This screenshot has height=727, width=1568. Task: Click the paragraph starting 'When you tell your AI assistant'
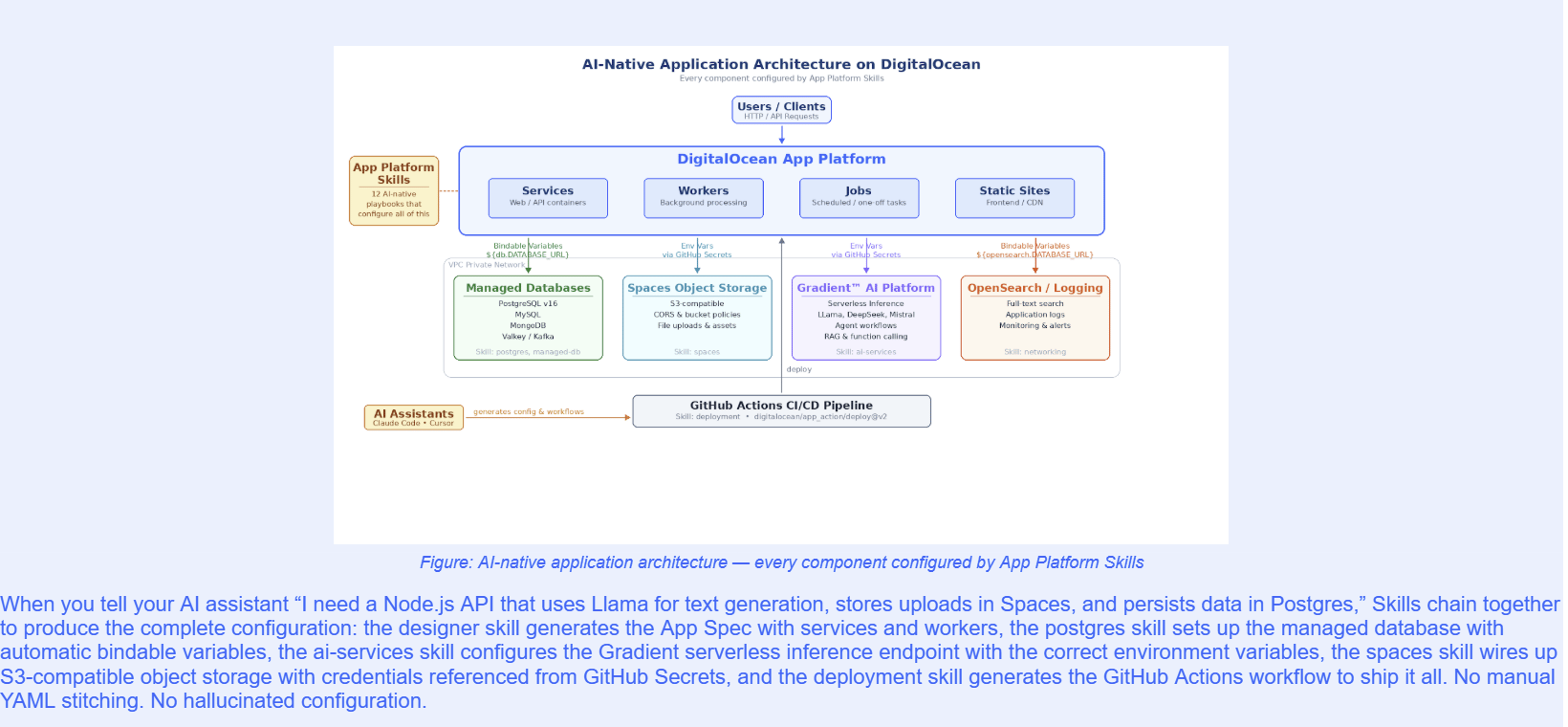[779, 652]
